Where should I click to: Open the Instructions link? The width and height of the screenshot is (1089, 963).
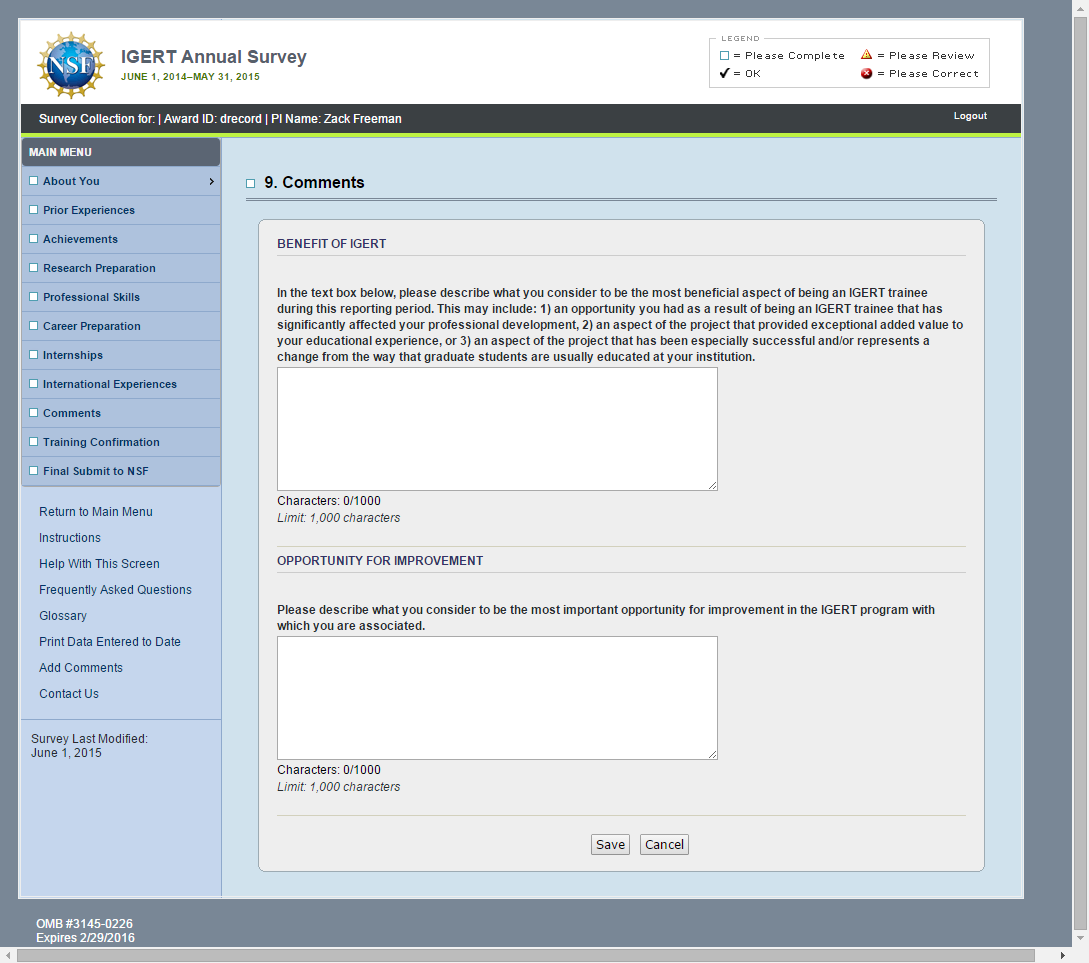click(x=69, y=537)
